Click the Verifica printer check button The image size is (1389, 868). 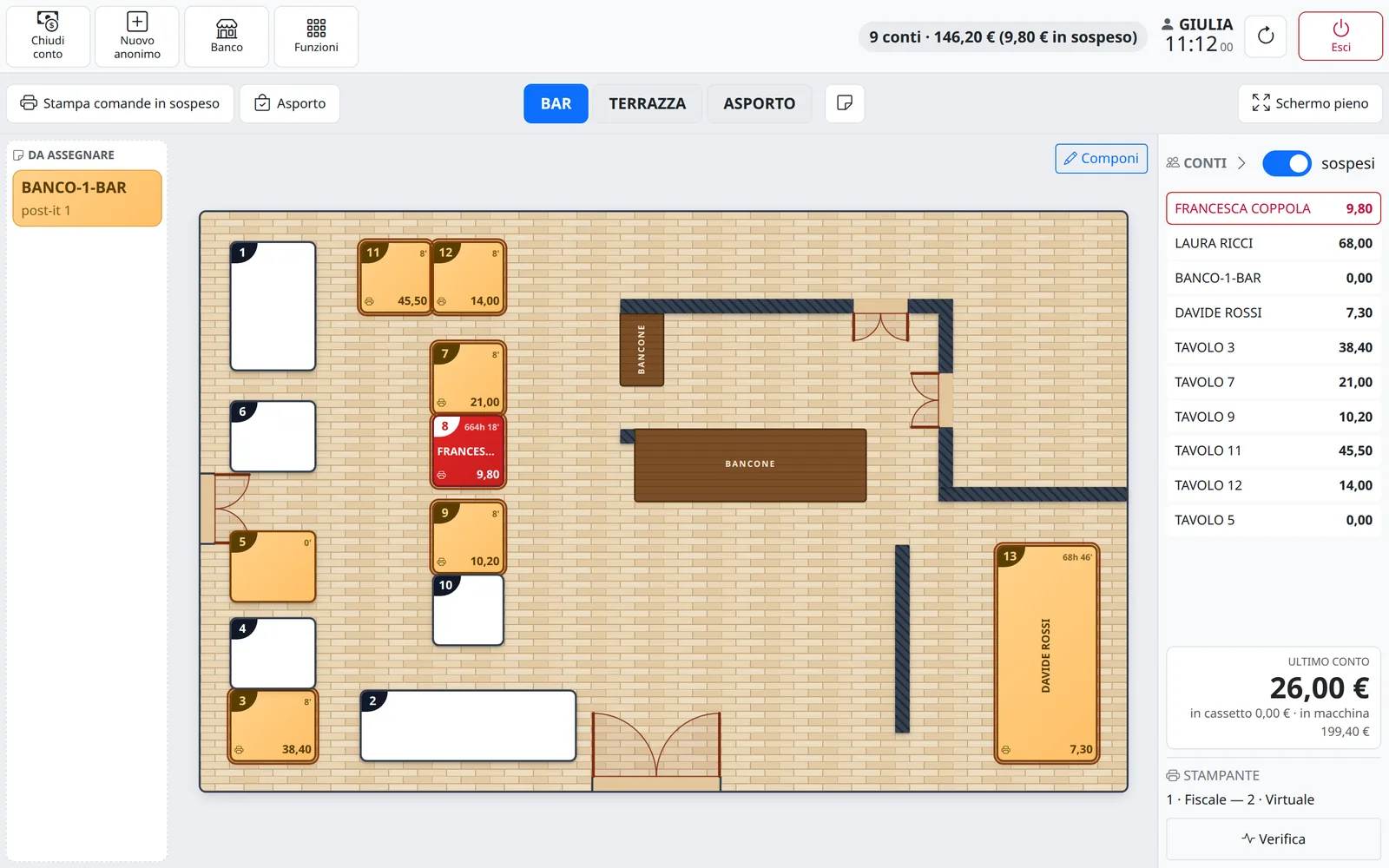click(1274, 839)
